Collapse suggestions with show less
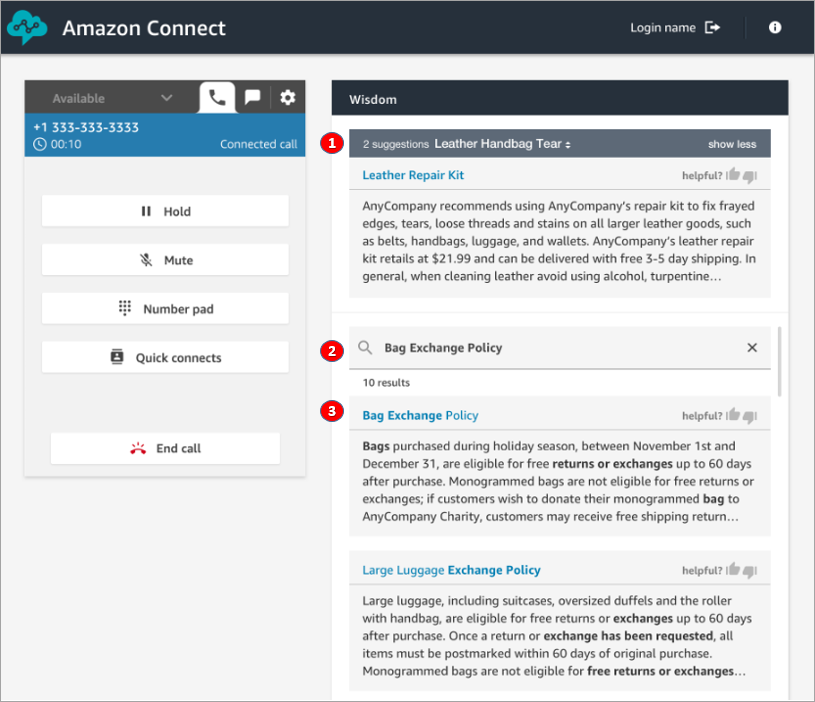Viewport: 815px width, 702px height. (x=732, y=144)
